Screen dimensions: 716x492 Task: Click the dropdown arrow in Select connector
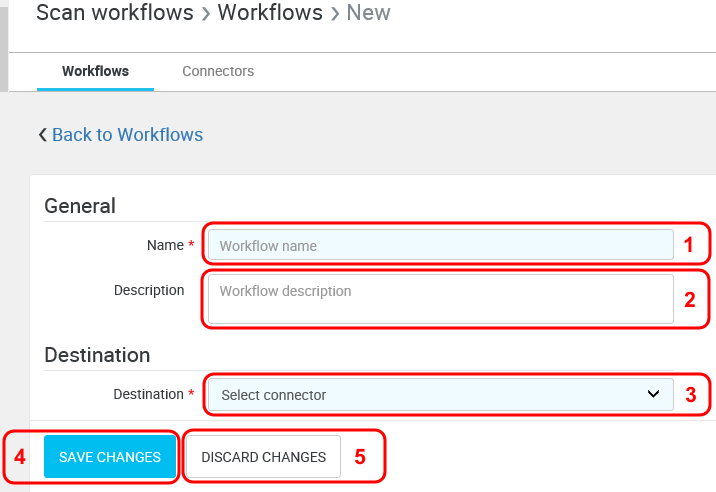tap(654, 394)
